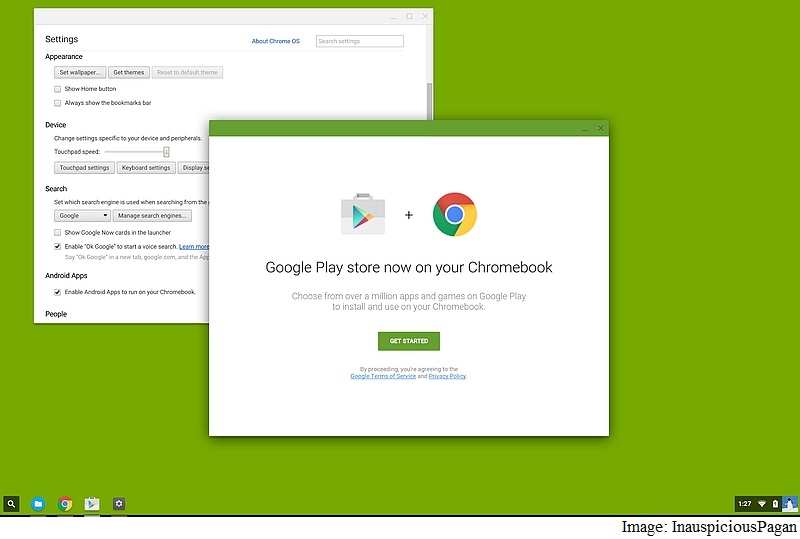800x539 pixels.
Task: Click the Settings window scrollbar
Action: pos(430,100)
